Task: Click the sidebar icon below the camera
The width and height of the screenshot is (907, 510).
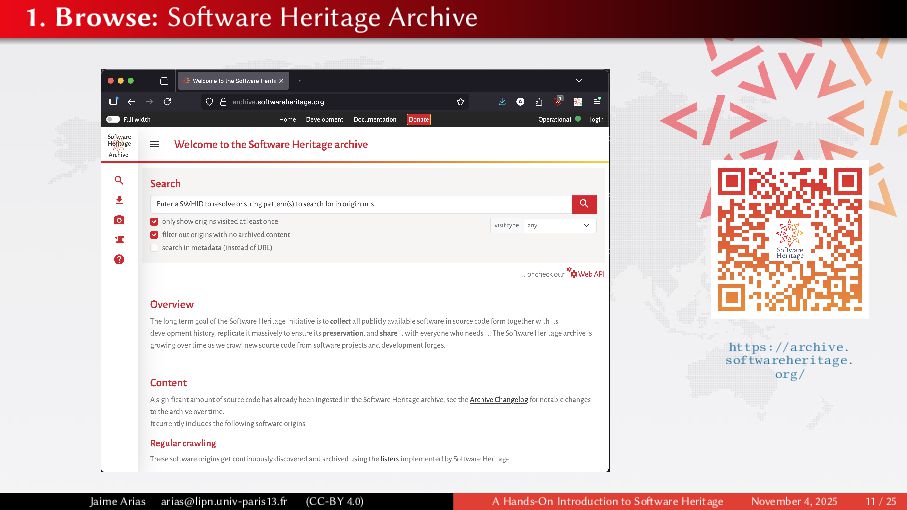Action: click(x=119, y=239)
